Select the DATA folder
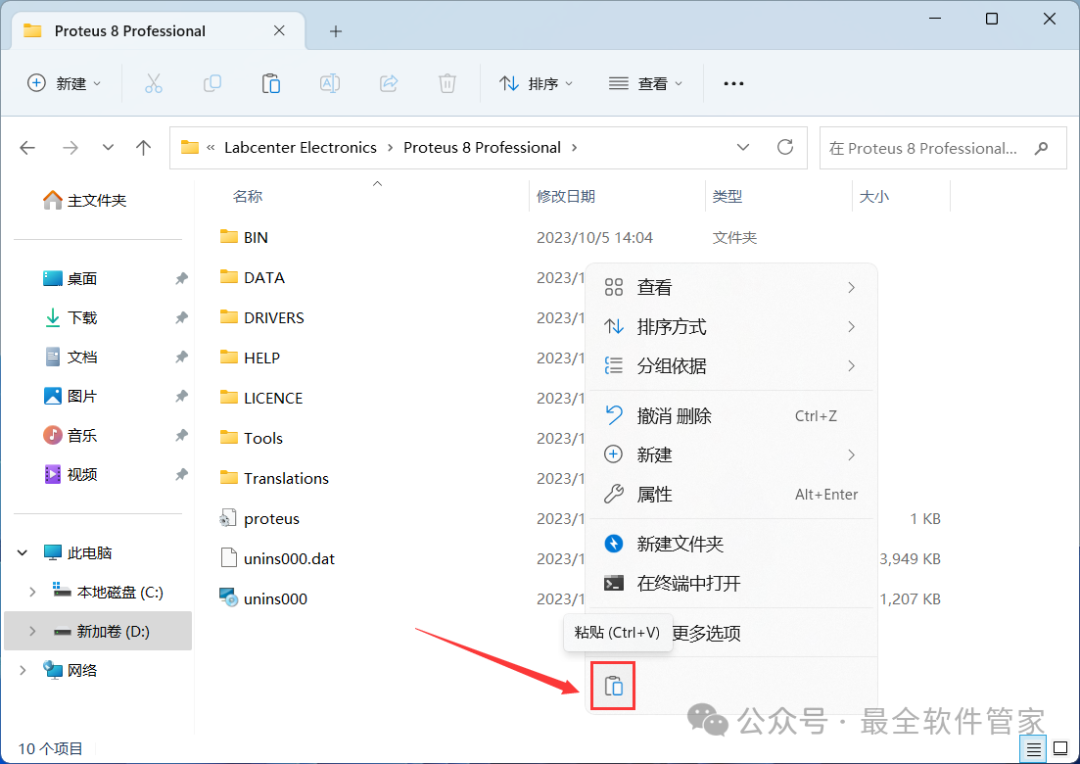1080x764 pixels. tap(252, 278)
